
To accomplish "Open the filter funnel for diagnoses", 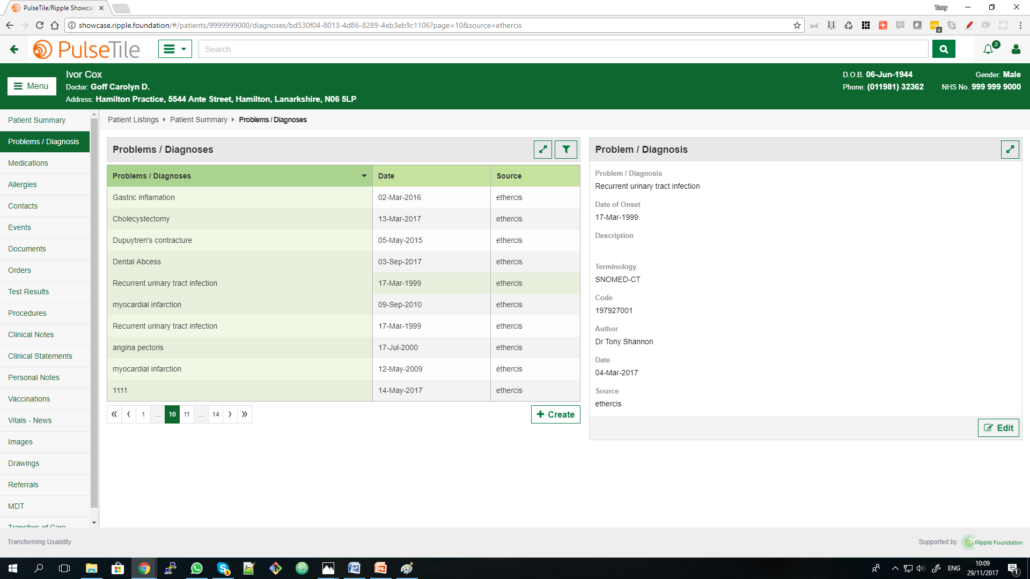I will pos(566,150).
